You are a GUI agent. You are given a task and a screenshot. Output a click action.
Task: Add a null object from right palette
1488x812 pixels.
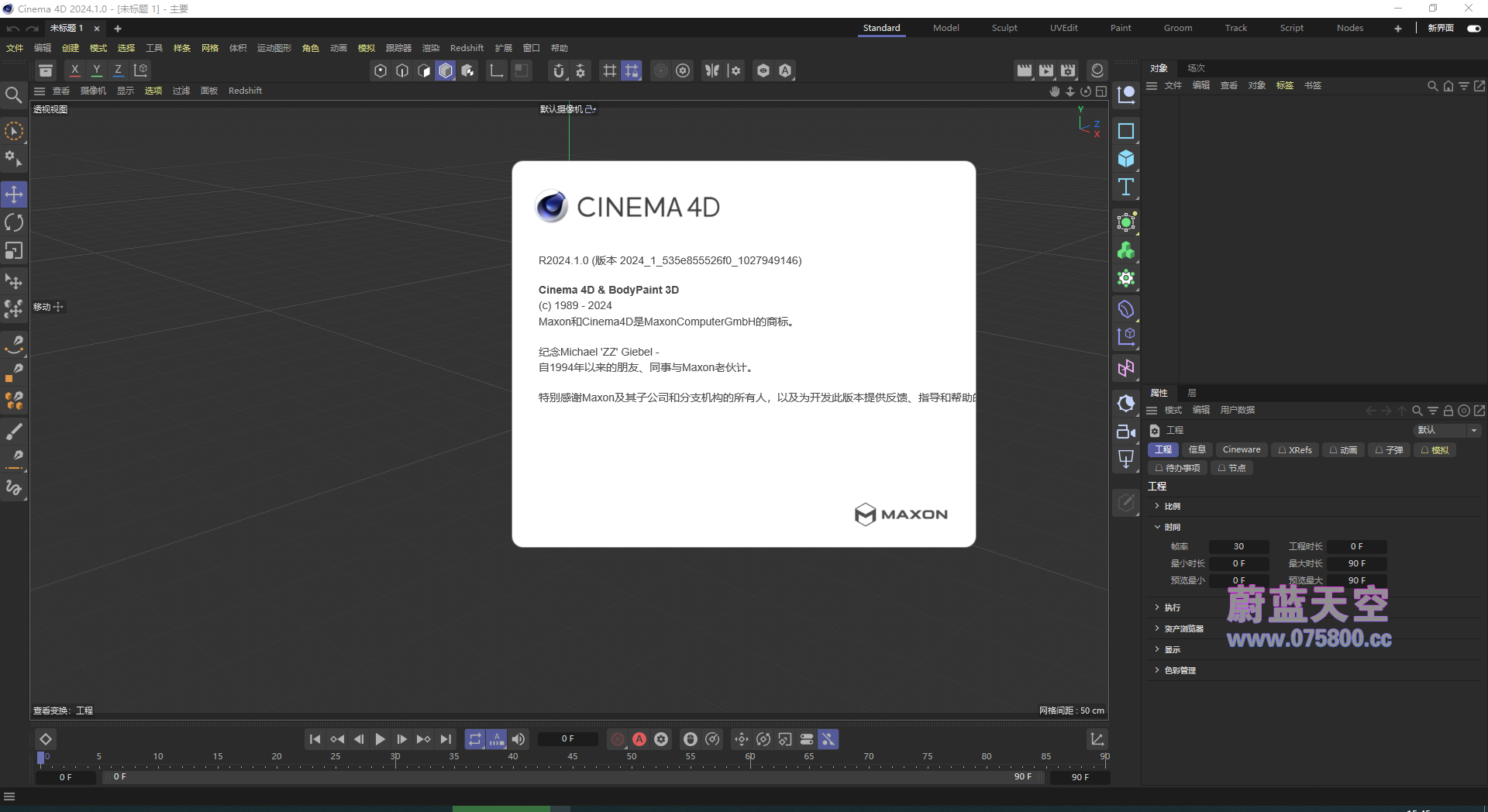pos(1126,95)
